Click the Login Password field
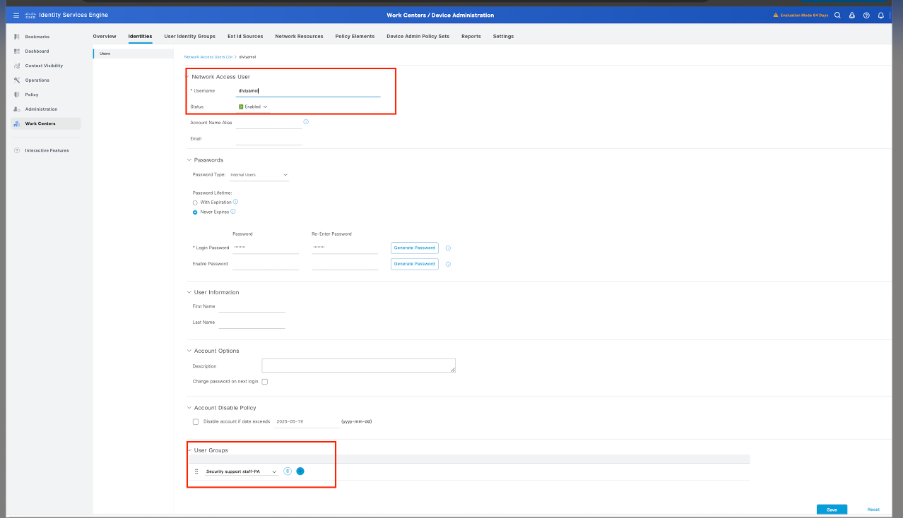 click(x=265, y=248)
